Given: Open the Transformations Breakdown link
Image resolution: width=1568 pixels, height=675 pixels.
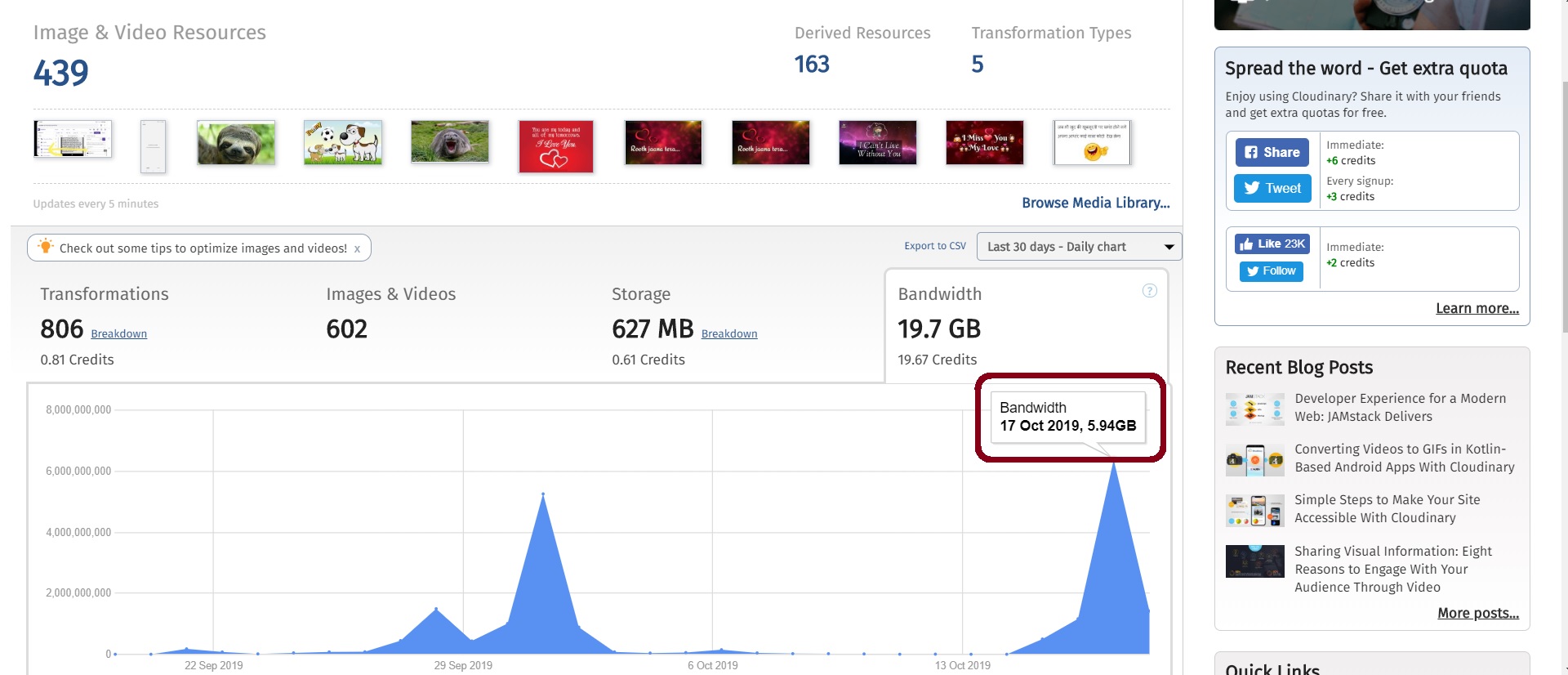Looking at the screenshot, I should 119,333.
